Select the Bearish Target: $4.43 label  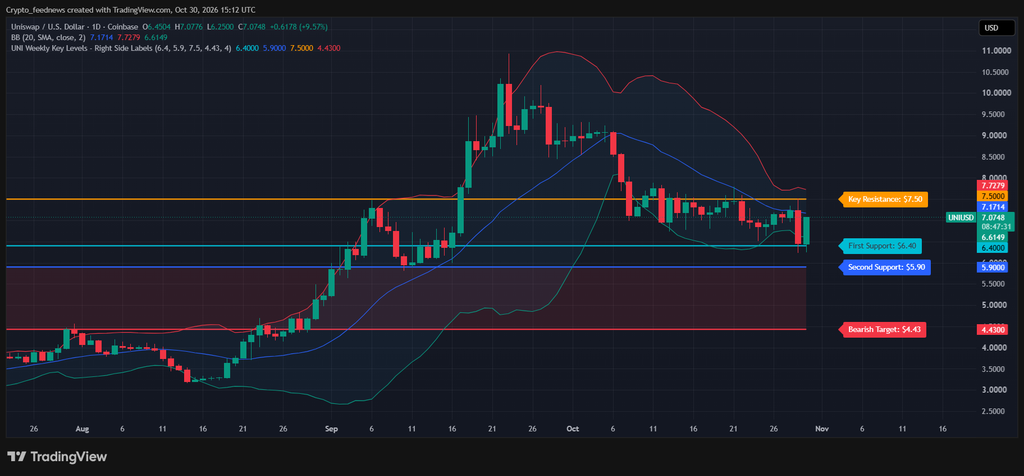[882, 330]
